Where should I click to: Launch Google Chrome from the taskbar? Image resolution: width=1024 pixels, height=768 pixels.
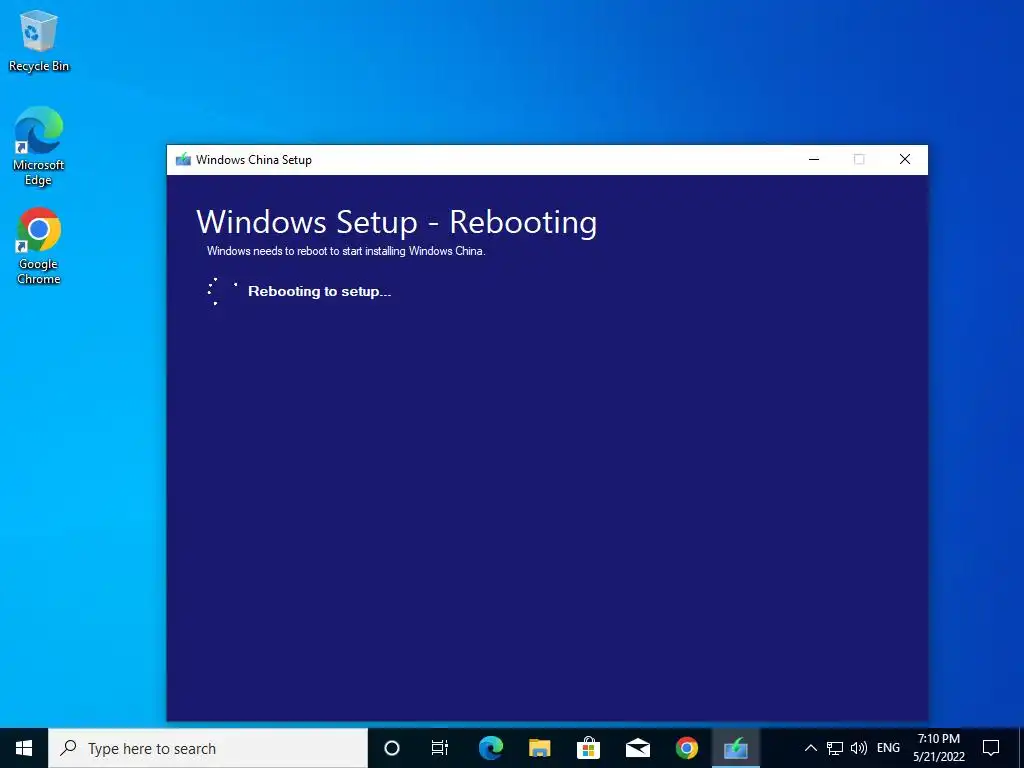pyautogui.click(x=686, y=748)
